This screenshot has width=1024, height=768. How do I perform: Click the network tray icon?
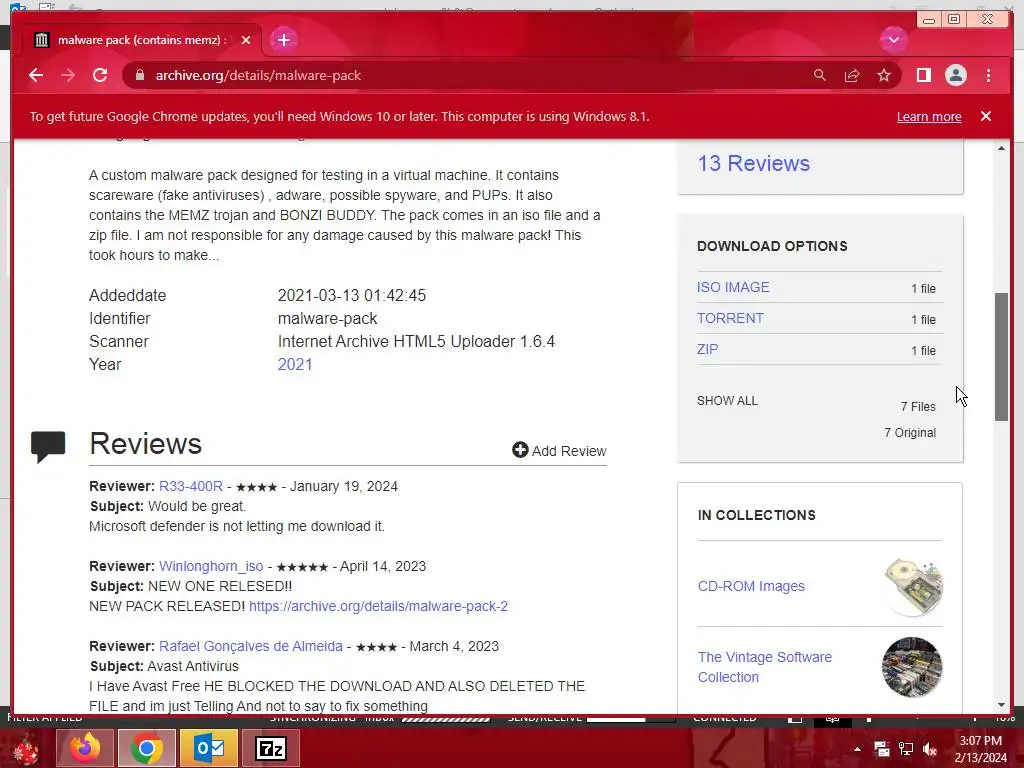coord(905,749)
